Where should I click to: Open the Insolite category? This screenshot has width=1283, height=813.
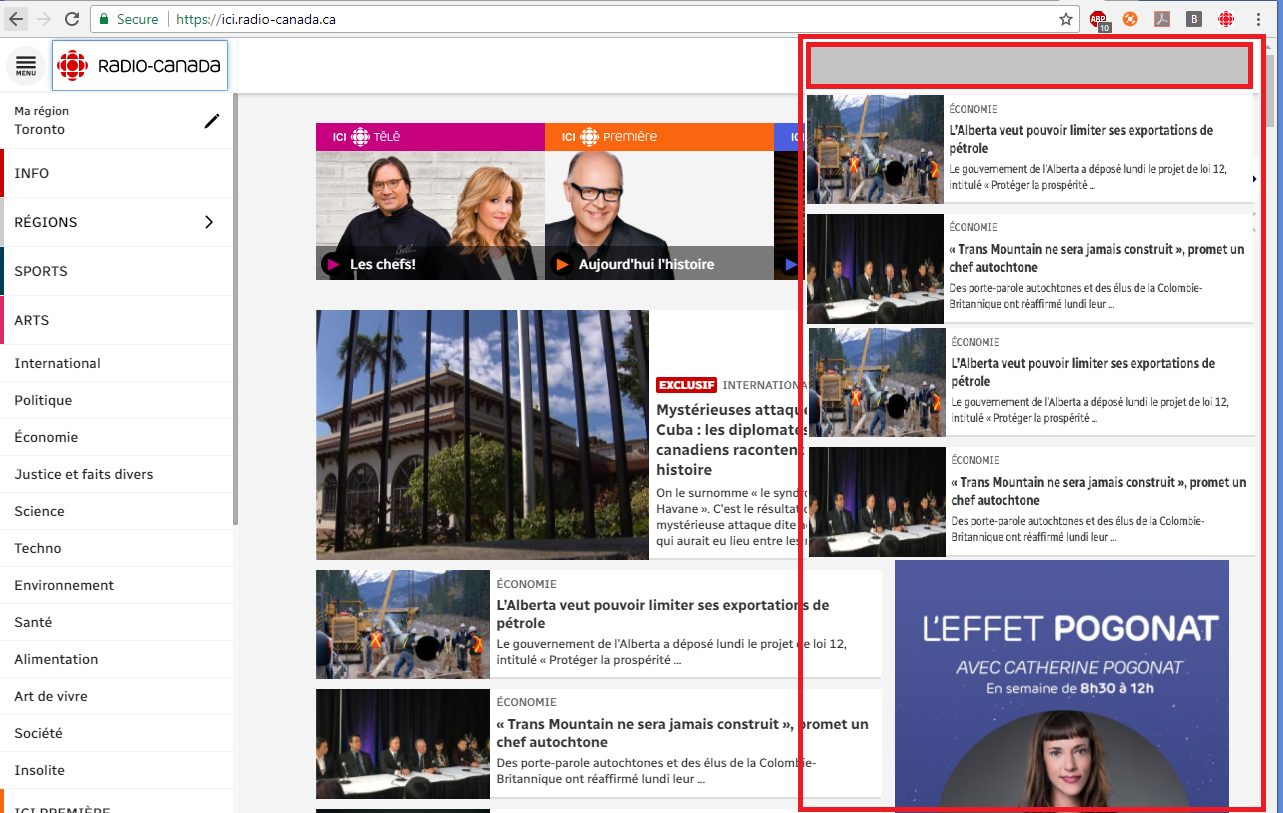click(39, 770)
